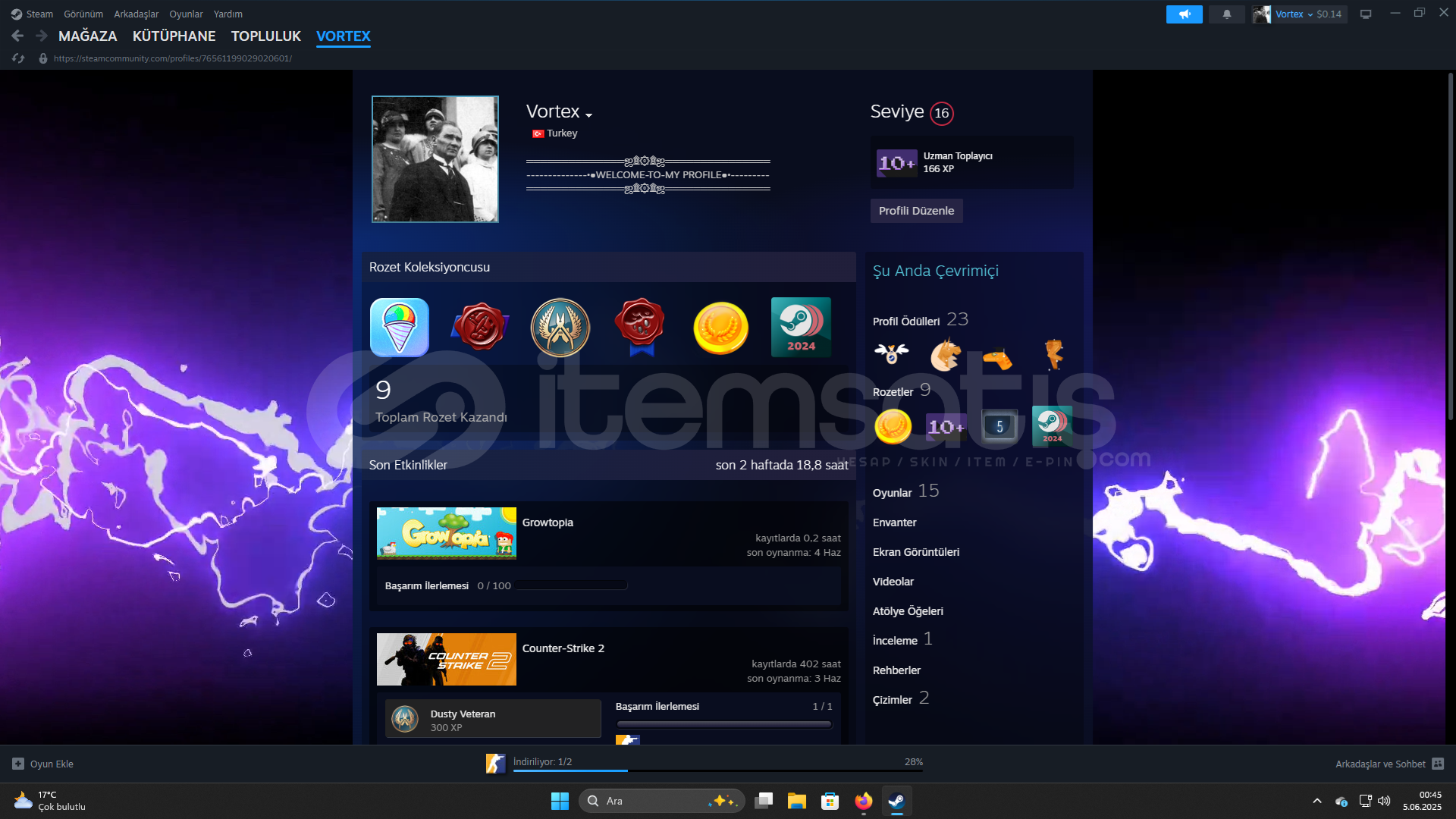Open the snow cone badge
The height and width of the screenshot is (819, 1456).
coord(400,327)
